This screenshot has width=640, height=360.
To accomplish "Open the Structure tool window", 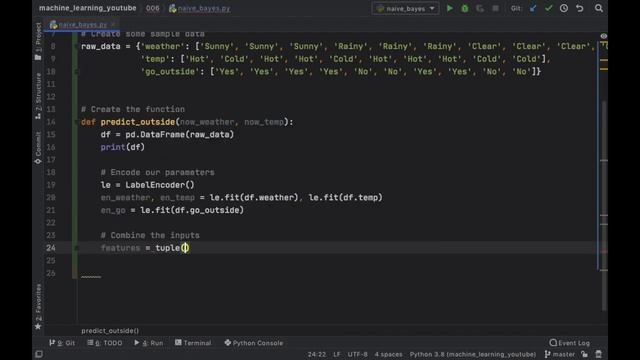I will pyautogui.click(x=38, y=96).
